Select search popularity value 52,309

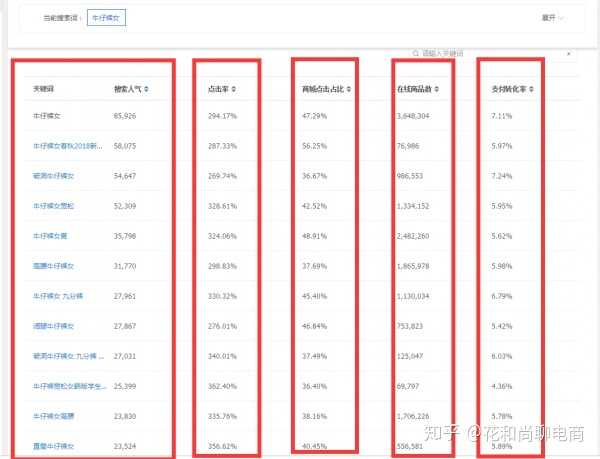[125, 206]
